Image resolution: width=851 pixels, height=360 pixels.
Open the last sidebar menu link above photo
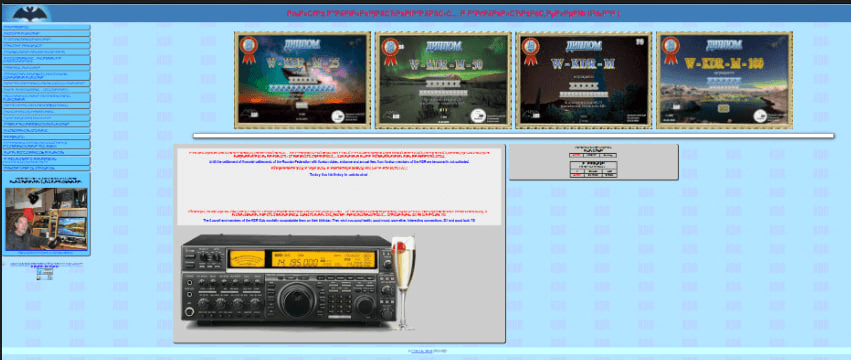(46, 168)
